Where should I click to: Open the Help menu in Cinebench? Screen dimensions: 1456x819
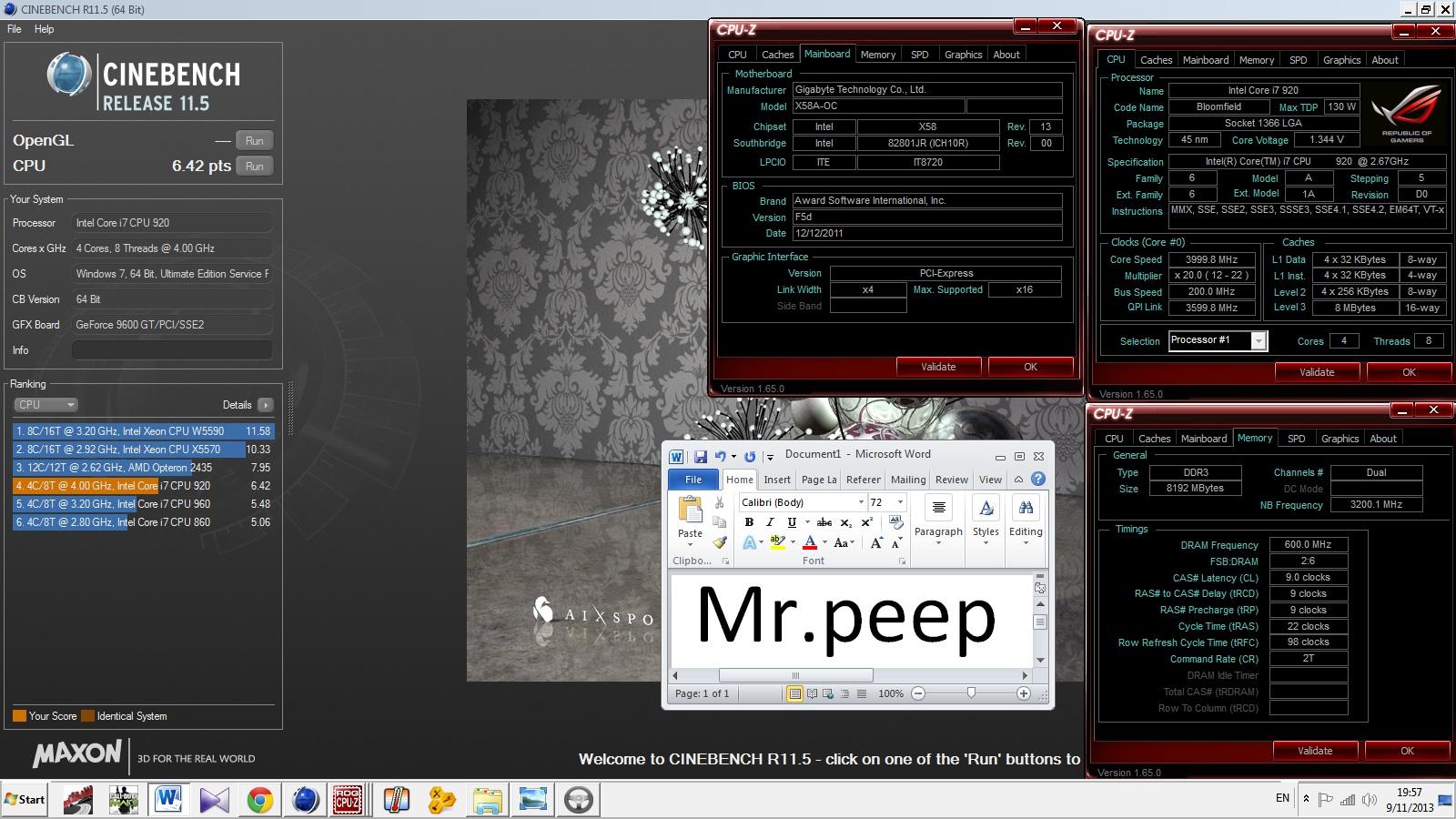click(45, 29)
